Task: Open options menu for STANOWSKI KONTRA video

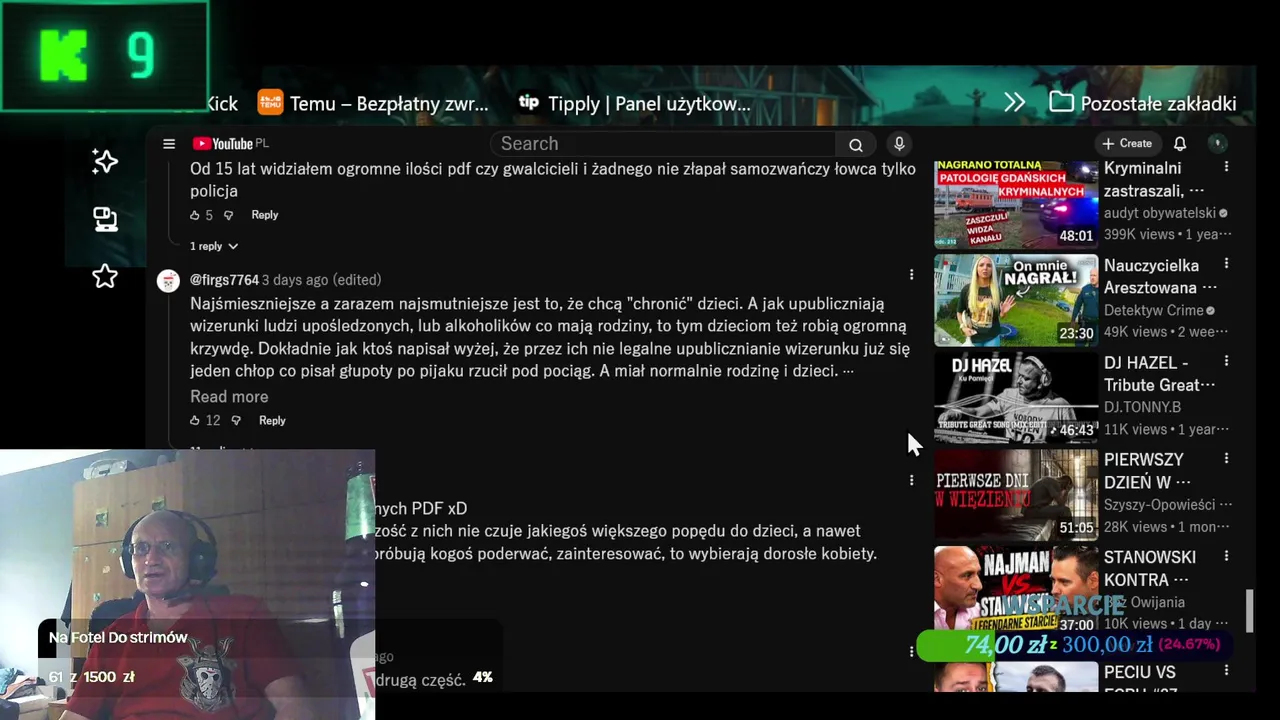Action: pyautogui.click(x=1226, y=555)
